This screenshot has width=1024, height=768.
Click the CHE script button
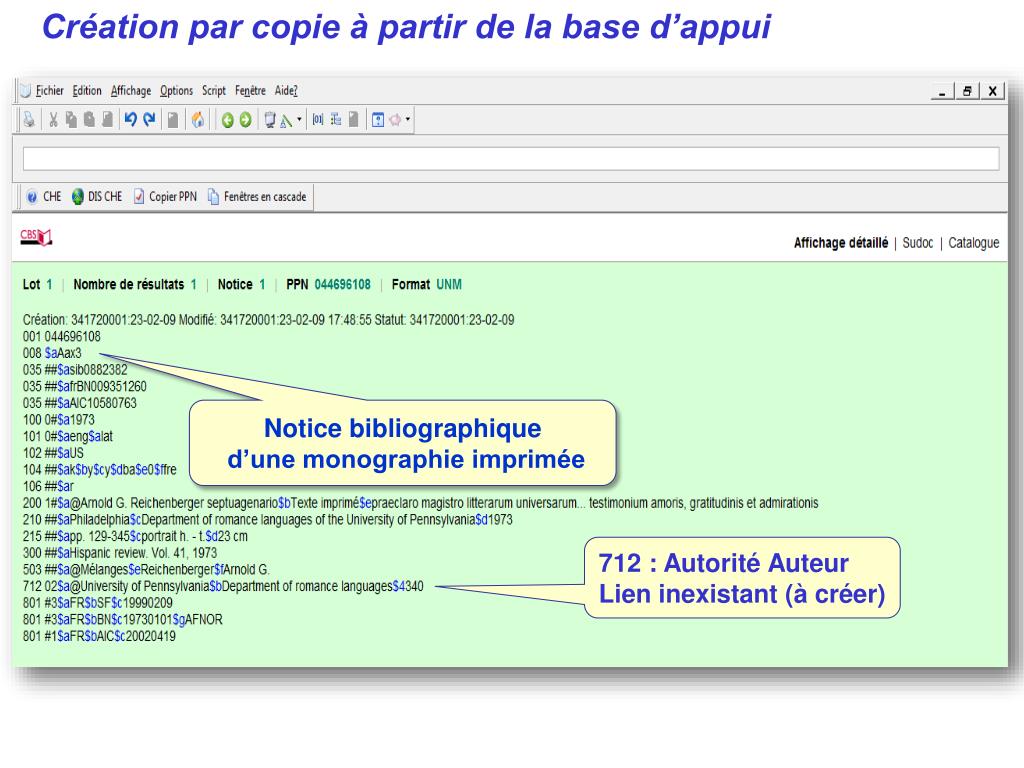tap(44, 197)
